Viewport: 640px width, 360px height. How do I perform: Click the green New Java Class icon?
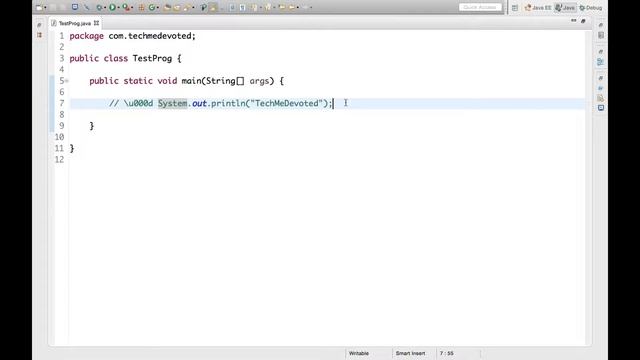tap(152, 7)
